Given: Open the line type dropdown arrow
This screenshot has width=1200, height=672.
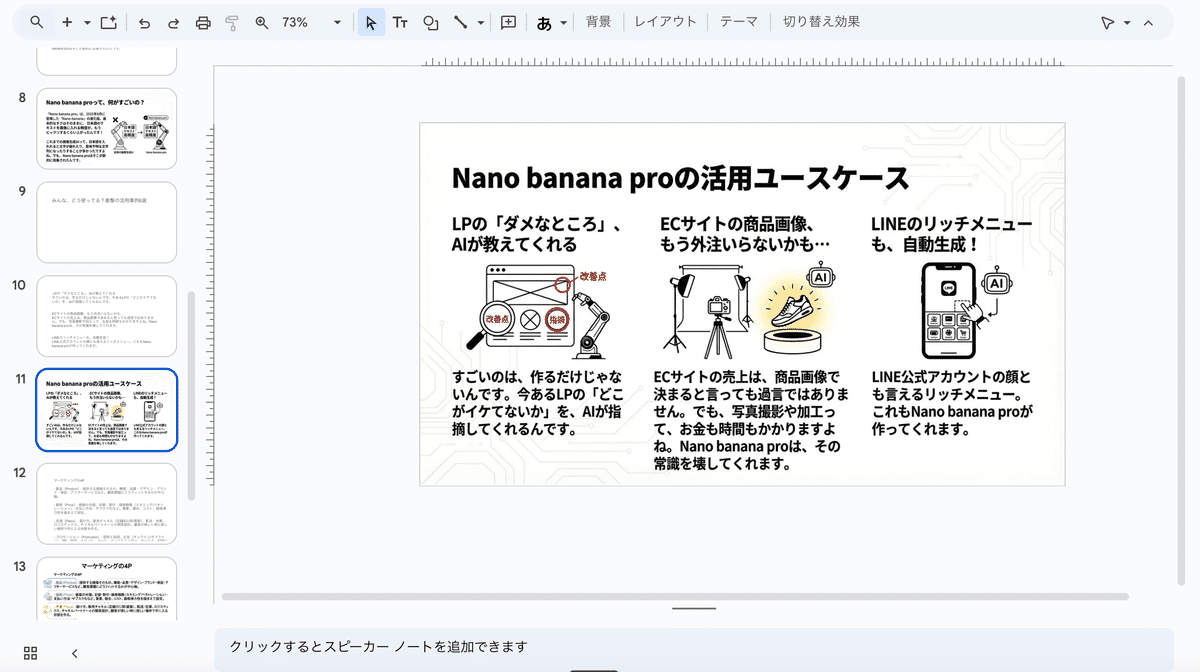Looking at the screenshot, I should [481, 22].
